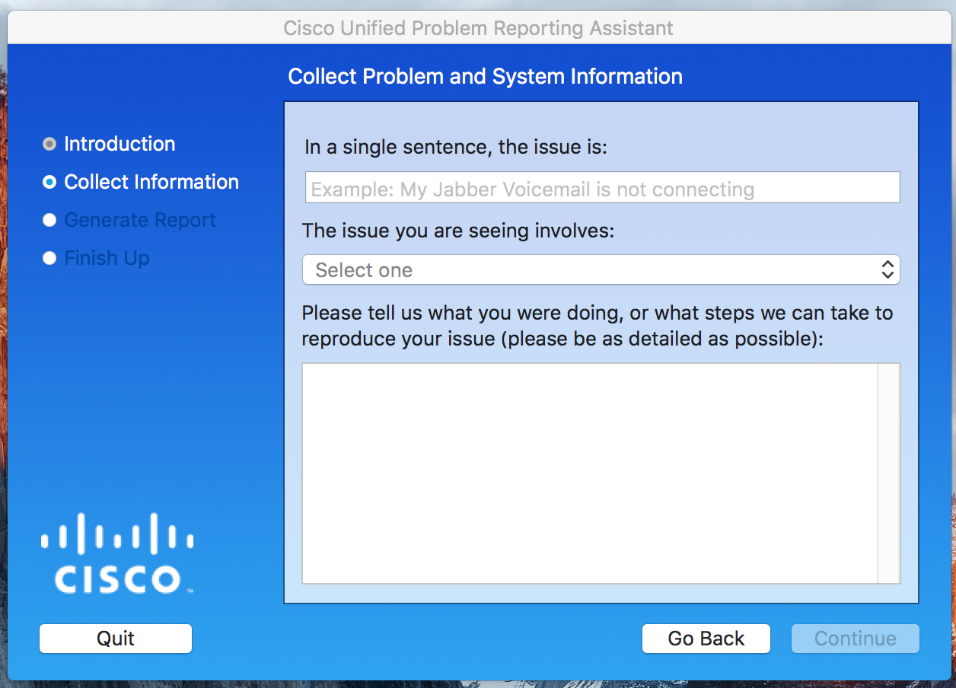
Task: Click the Finish Up step bullet
Action: [x=49, y=258]
